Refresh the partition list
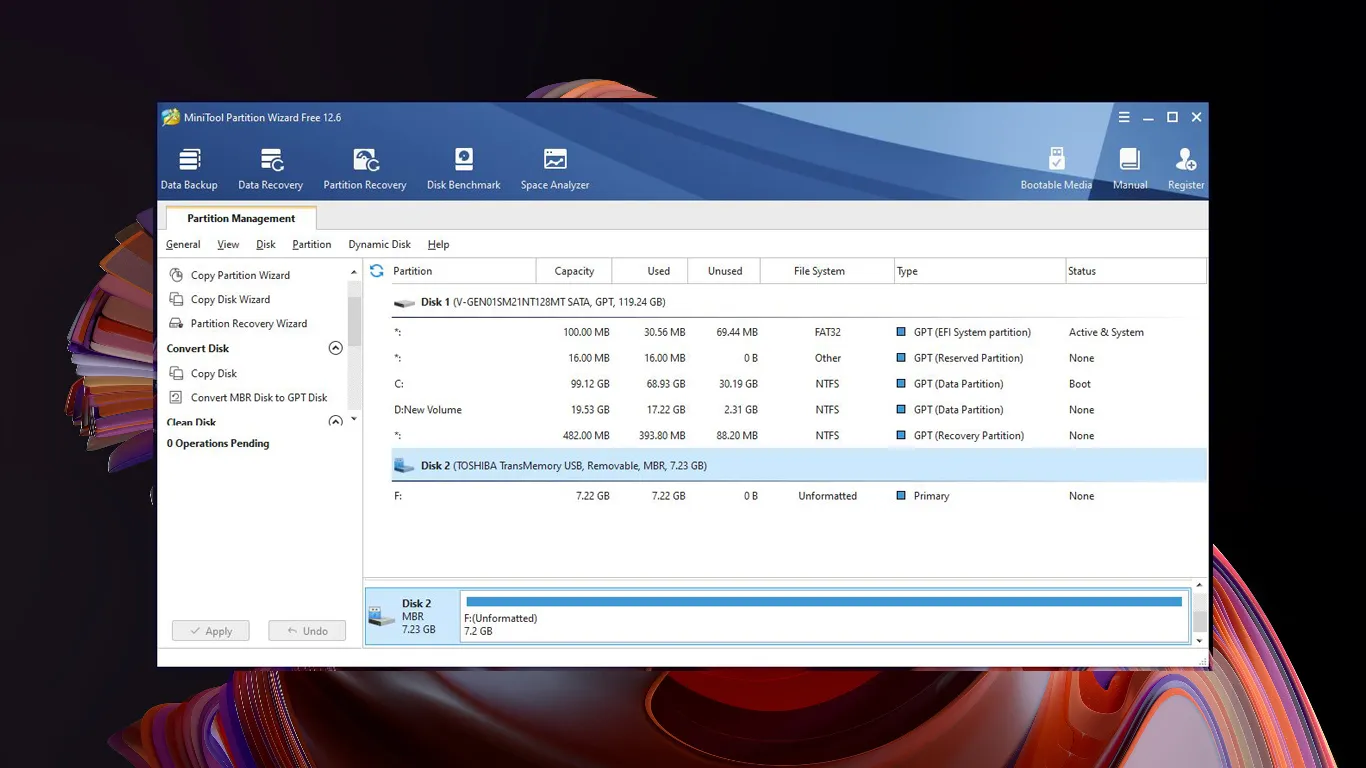 coord(376,270)
